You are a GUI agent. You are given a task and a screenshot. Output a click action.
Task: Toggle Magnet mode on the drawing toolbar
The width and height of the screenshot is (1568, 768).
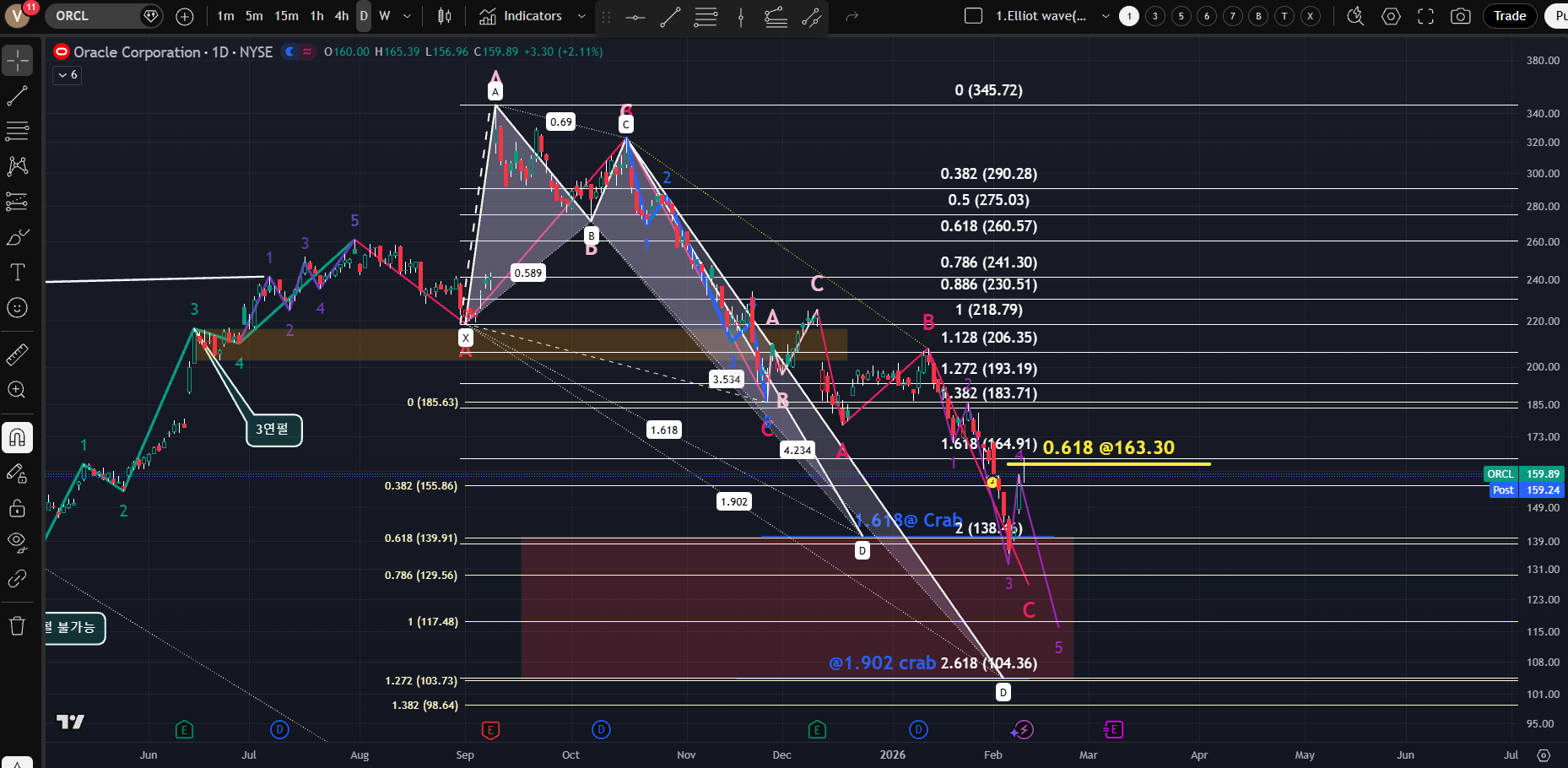pos(17,437)
